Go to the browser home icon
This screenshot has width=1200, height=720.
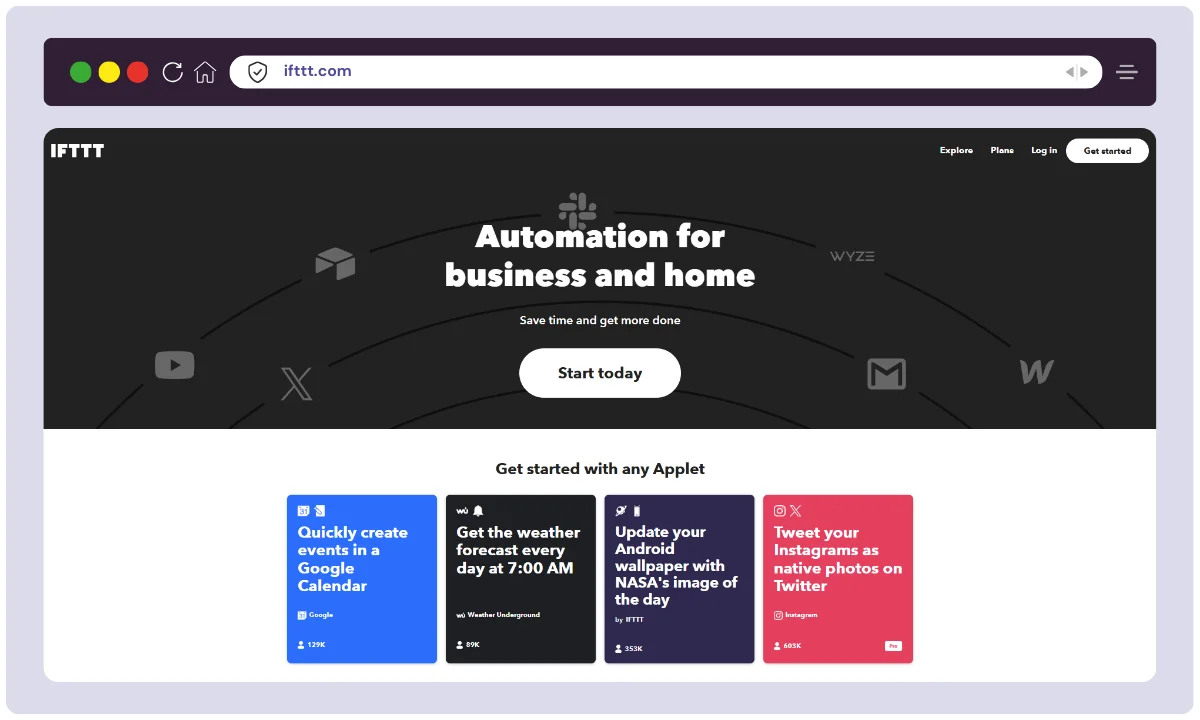205,72
